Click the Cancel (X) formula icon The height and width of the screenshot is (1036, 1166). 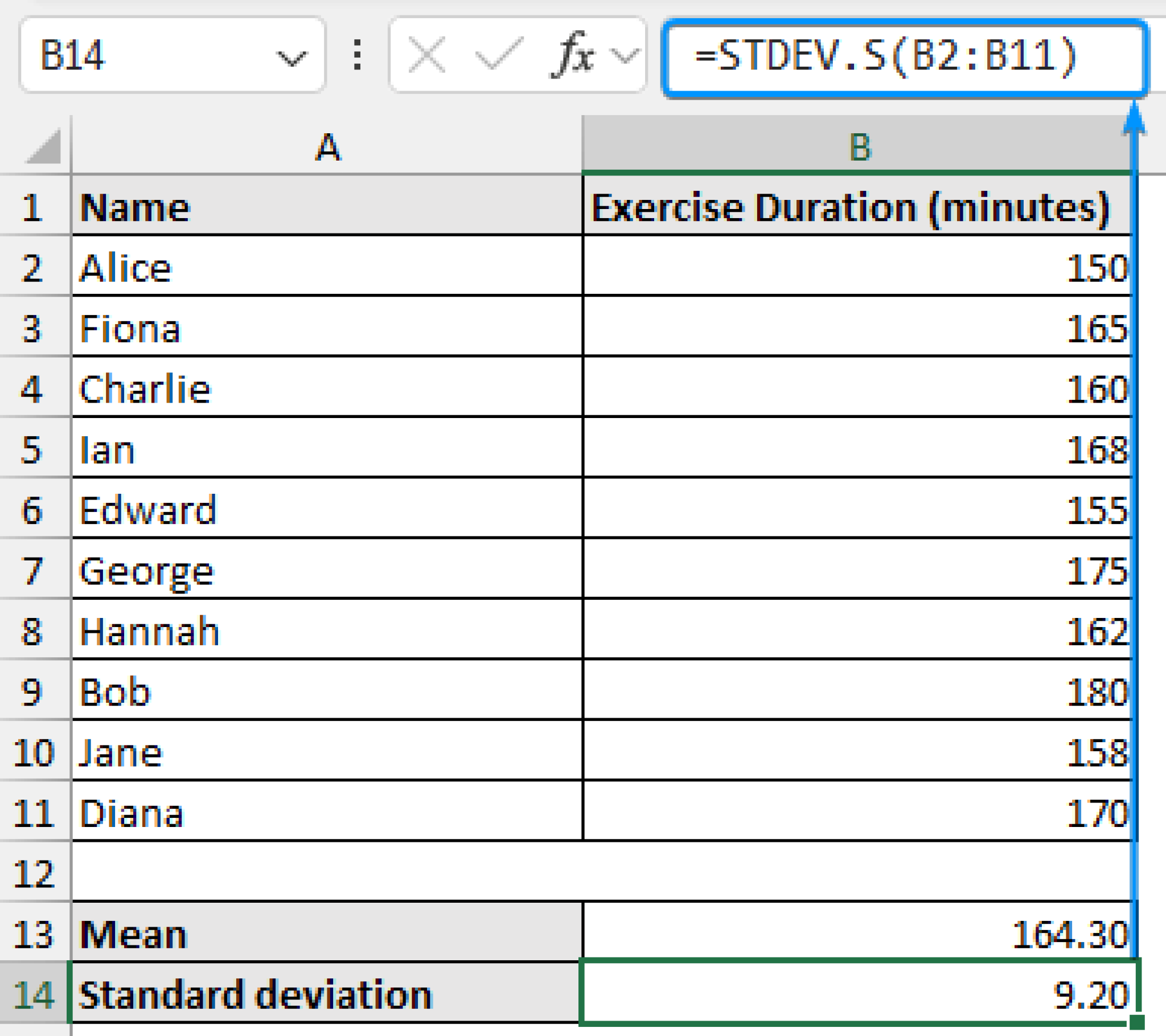point(426,55)
